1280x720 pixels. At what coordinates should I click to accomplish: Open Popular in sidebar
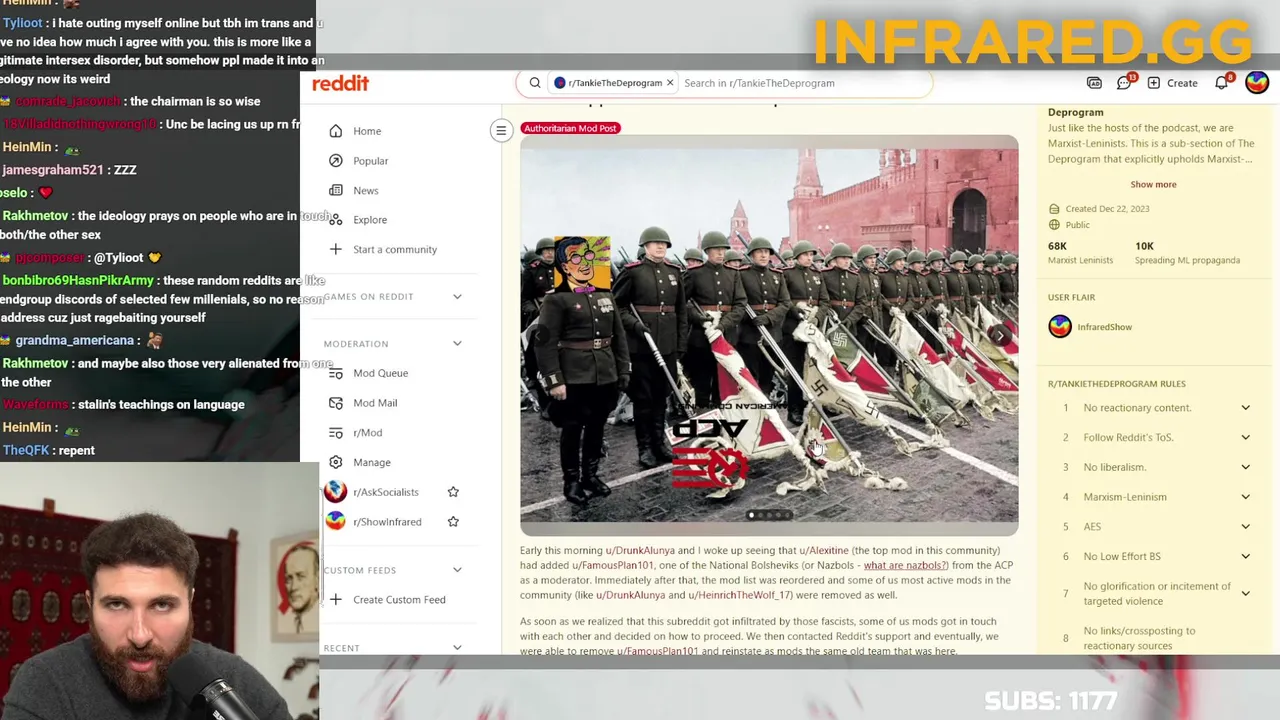point(370,161)
